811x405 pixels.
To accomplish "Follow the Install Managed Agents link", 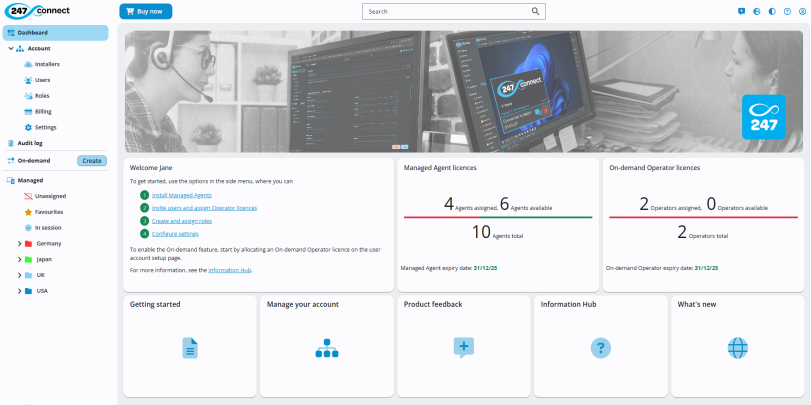I will pyautogui.click(x=182, y=195).
